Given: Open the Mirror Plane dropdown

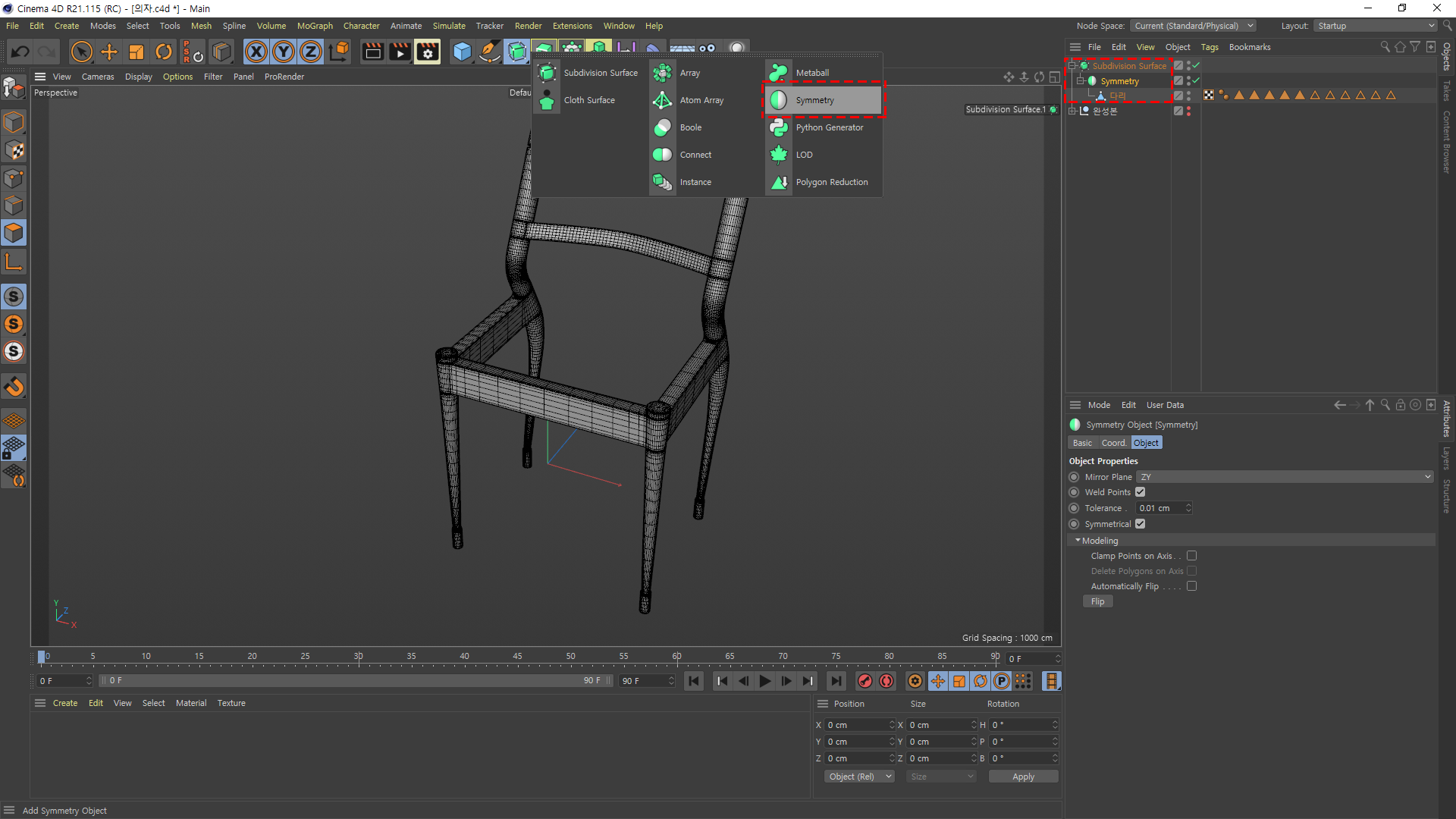Looking at the screenshot, I should pyautogui.click(x=1284, y=477).
